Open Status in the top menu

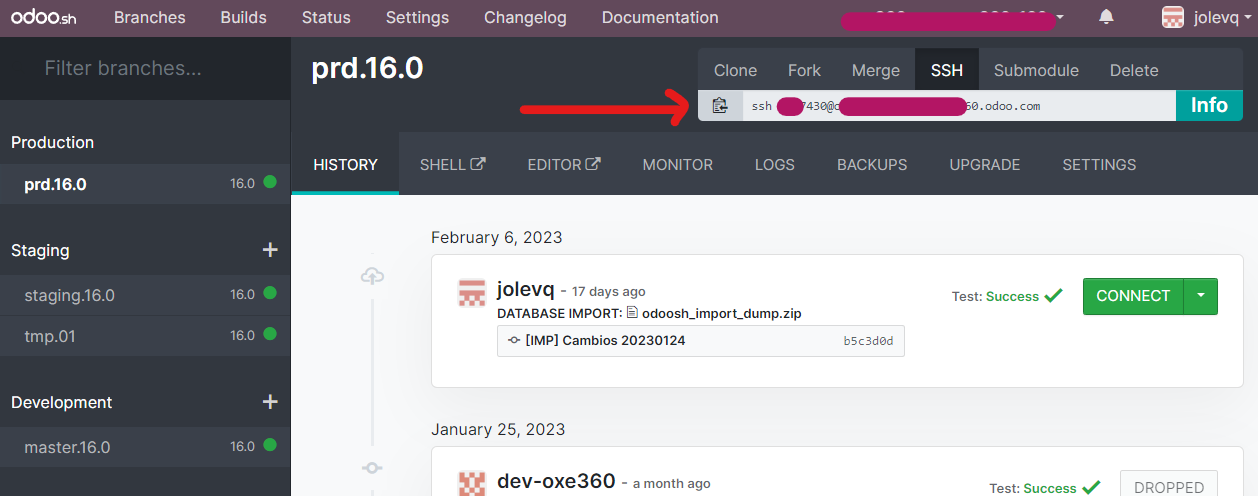click(326, 17)
